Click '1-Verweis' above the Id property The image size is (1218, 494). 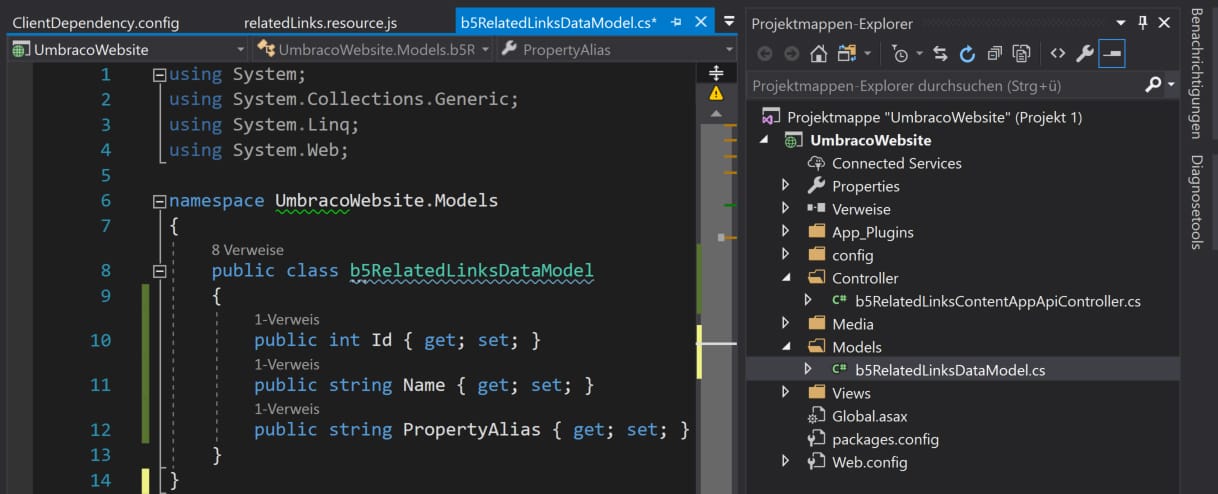click(x=287, y=320)
